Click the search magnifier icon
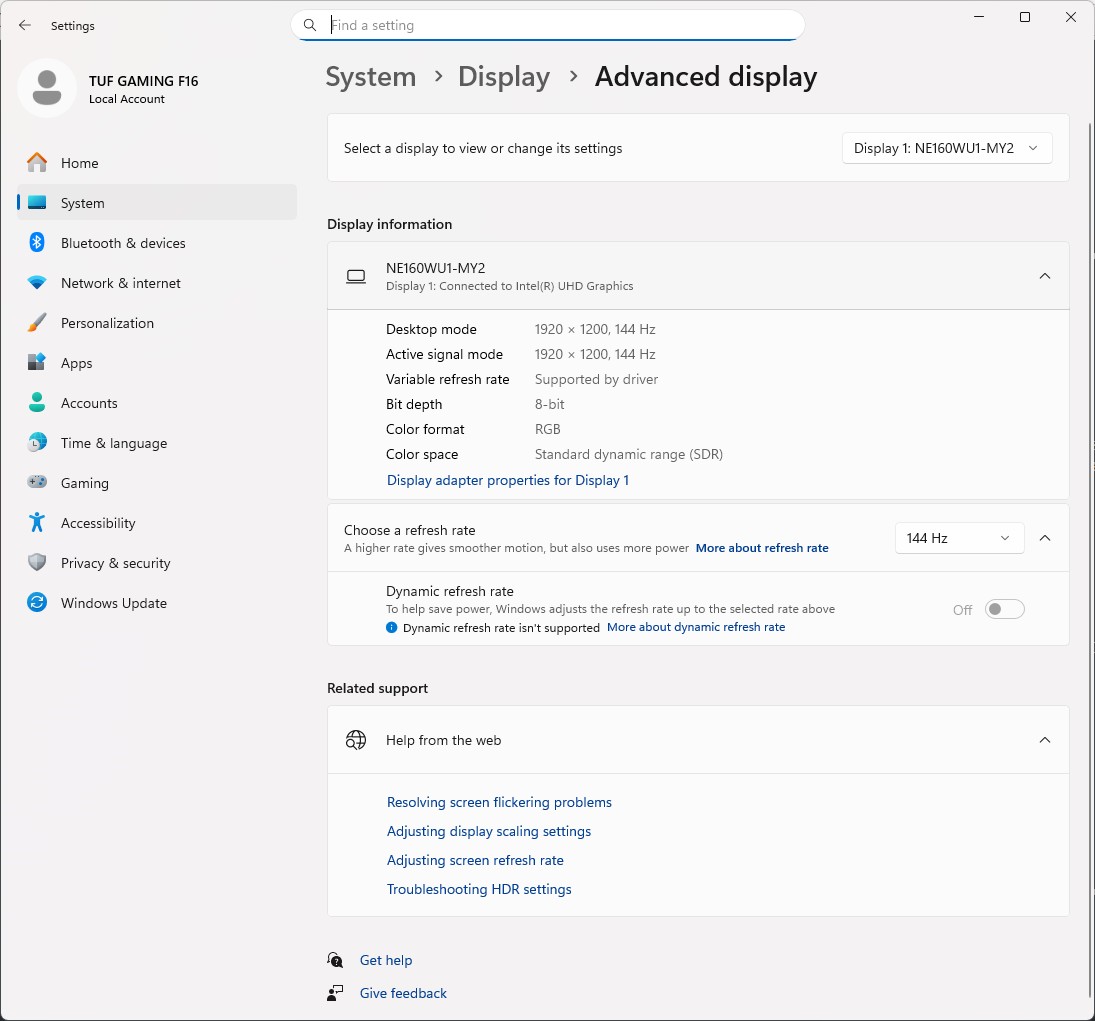 310,25
